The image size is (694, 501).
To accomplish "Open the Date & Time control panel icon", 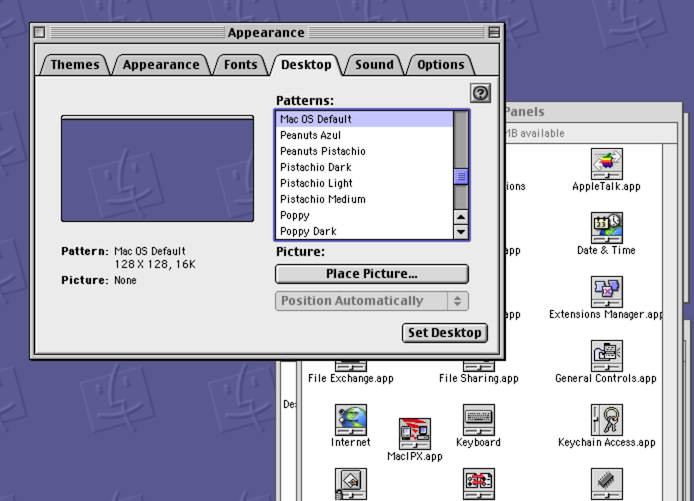I will click(x=606, y=228).
